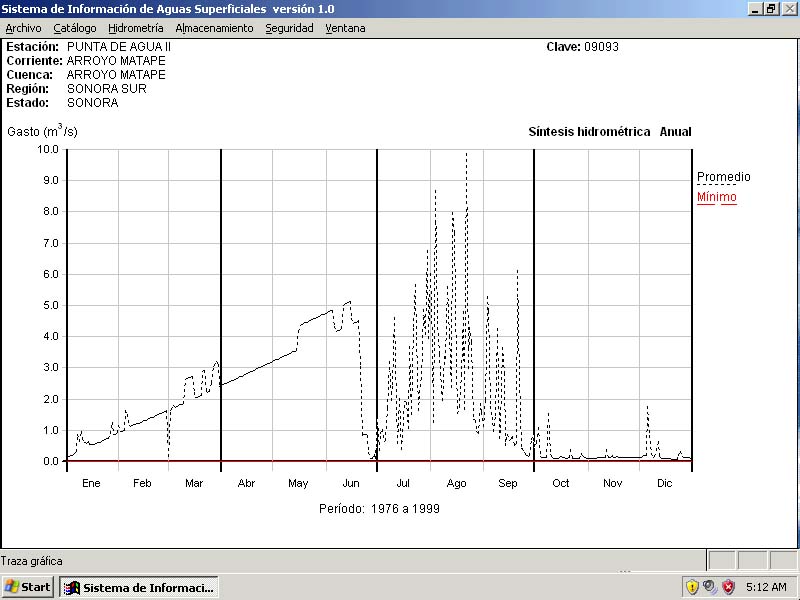Click the speaker volume tray icon
800x600 pixels.
click(x=710, y=587)
